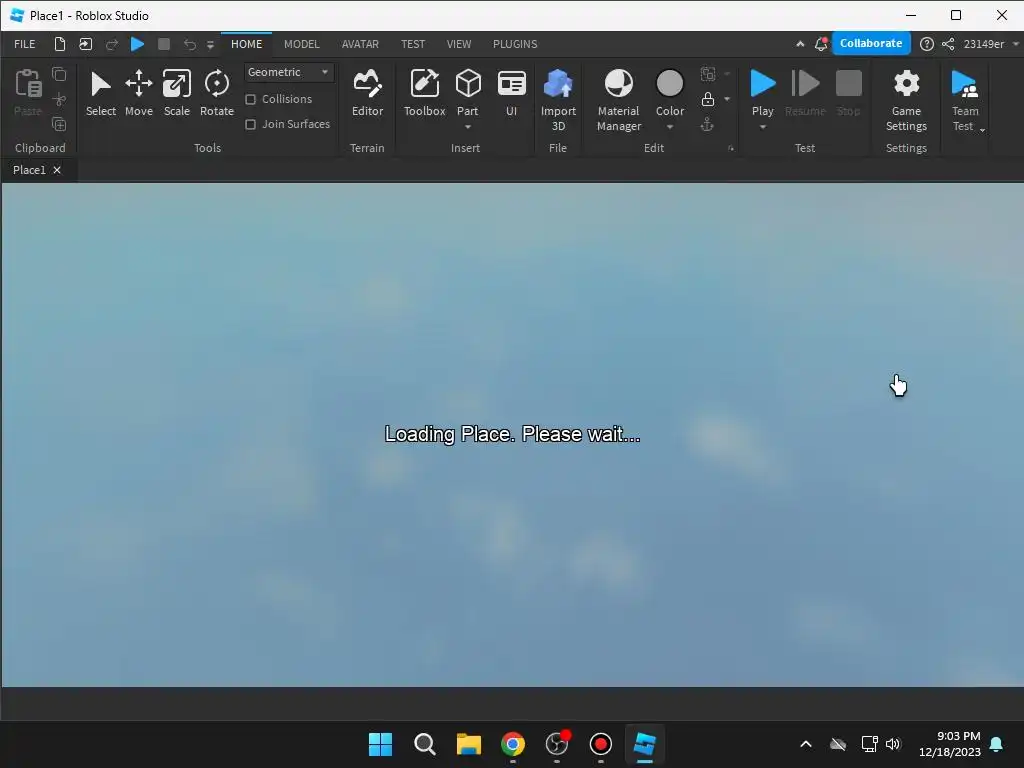Click the Collaborate button
The height and width of the screenshot is (768, 1024).
coord(871,43)
